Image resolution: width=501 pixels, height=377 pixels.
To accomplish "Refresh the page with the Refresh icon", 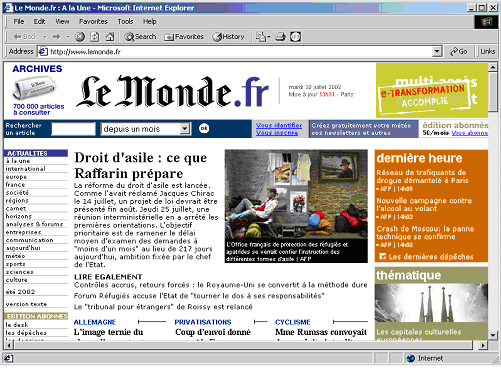I will coord(95,37).
